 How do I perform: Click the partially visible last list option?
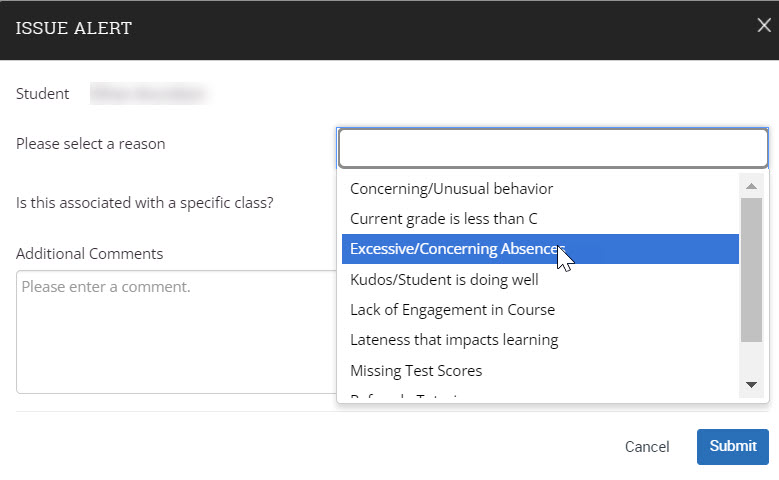coord(540,395)
